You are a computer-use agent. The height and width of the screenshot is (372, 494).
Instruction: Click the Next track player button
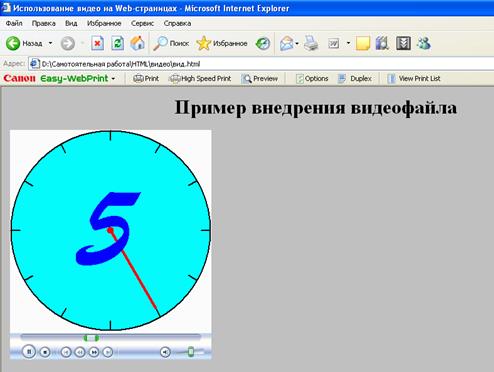coord(107,352)
